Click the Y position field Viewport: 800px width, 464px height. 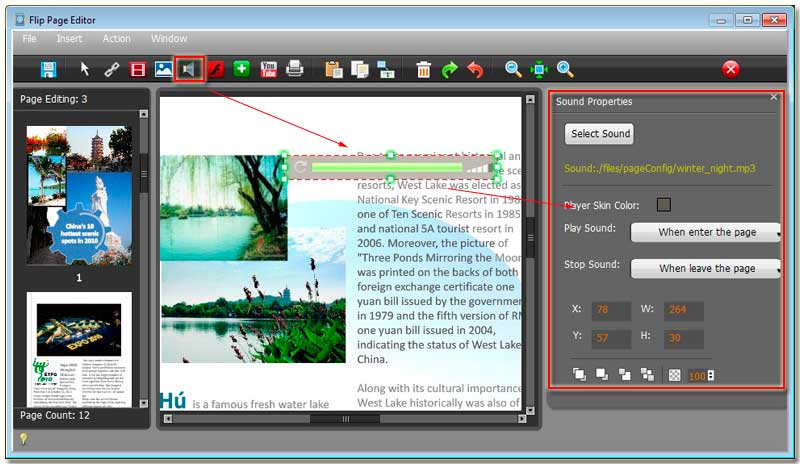click(x=611, y=338)
